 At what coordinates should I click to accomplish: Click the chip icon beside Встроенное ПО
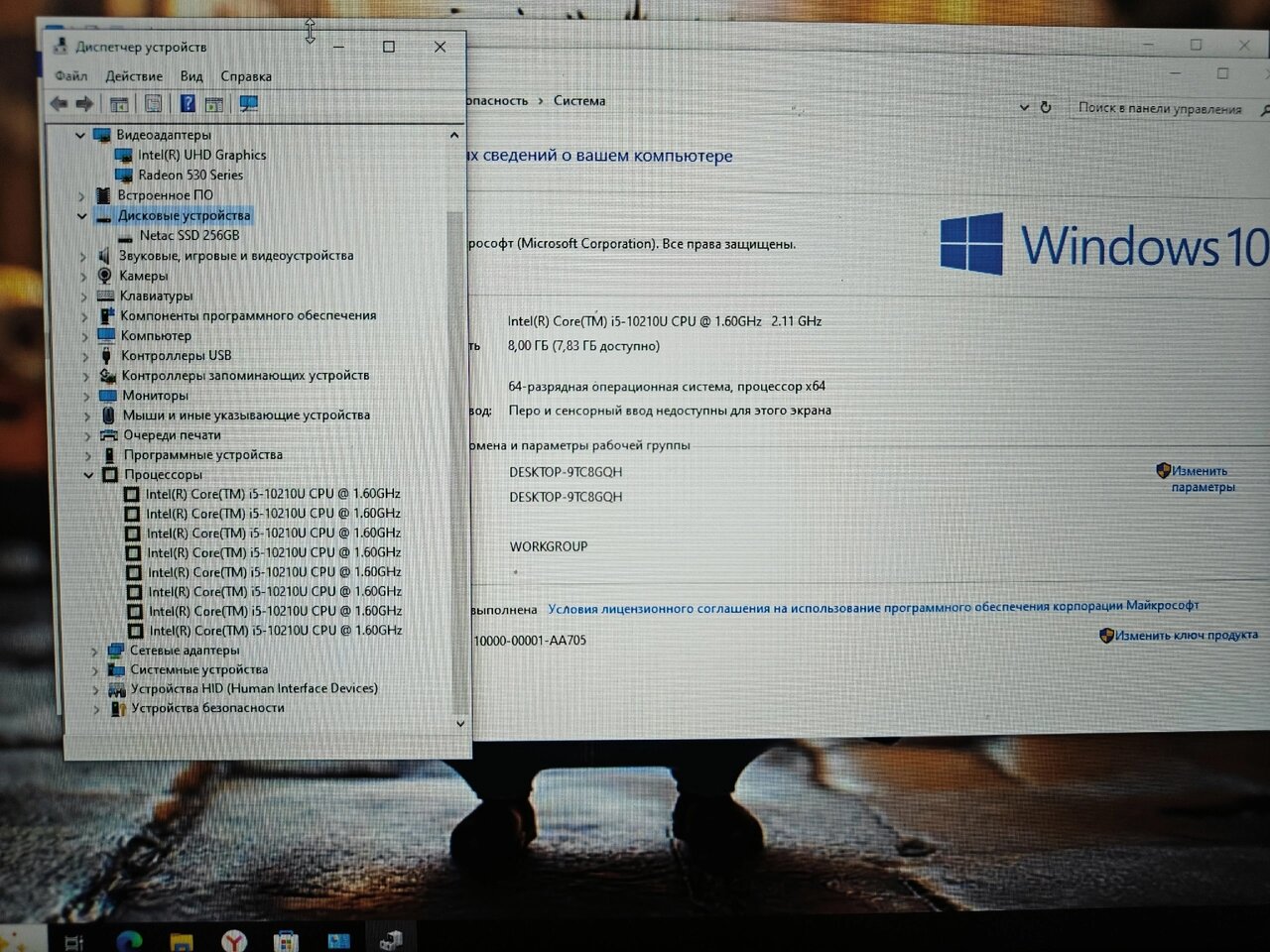tap(103, 195)
